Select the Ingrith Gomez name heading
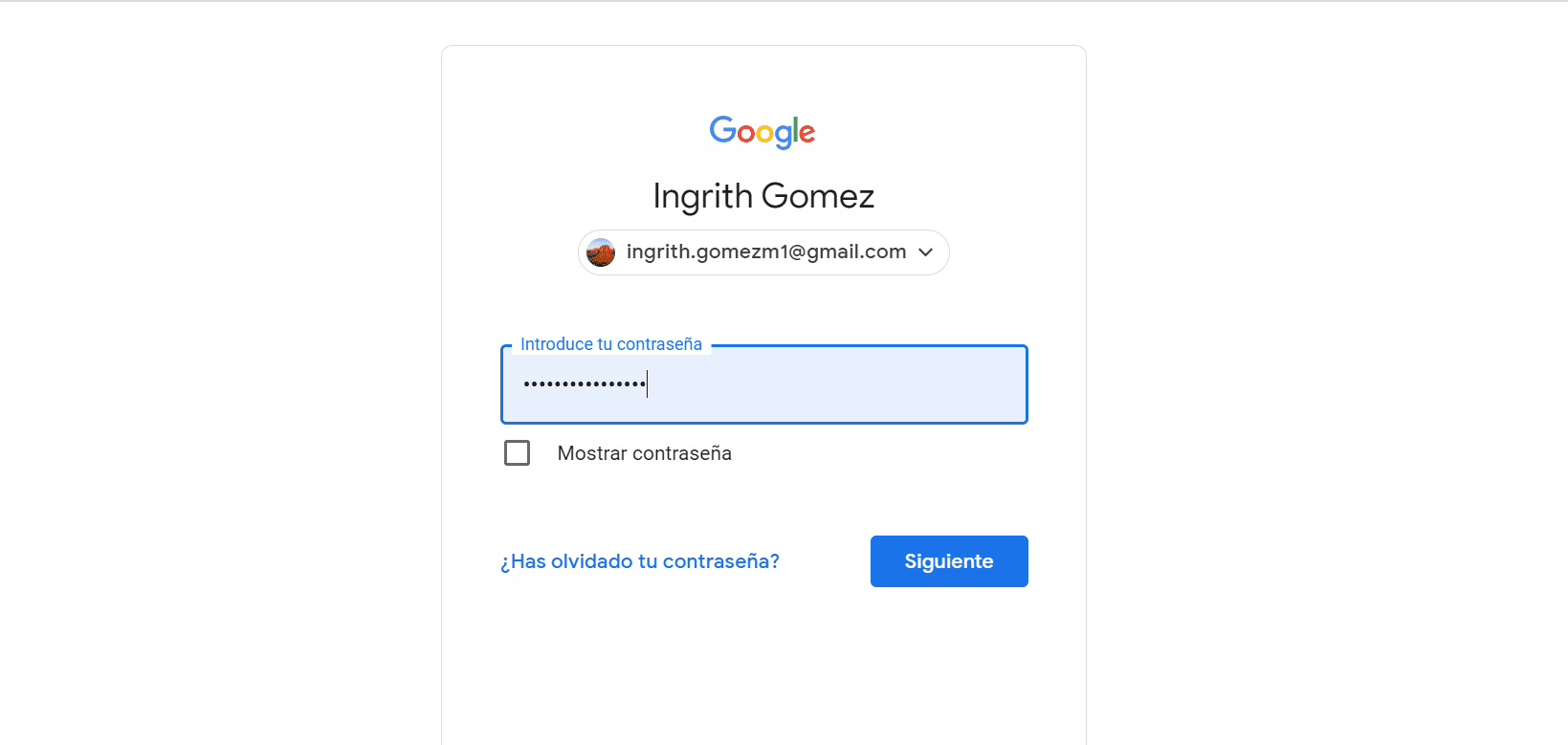 (763, 196)
